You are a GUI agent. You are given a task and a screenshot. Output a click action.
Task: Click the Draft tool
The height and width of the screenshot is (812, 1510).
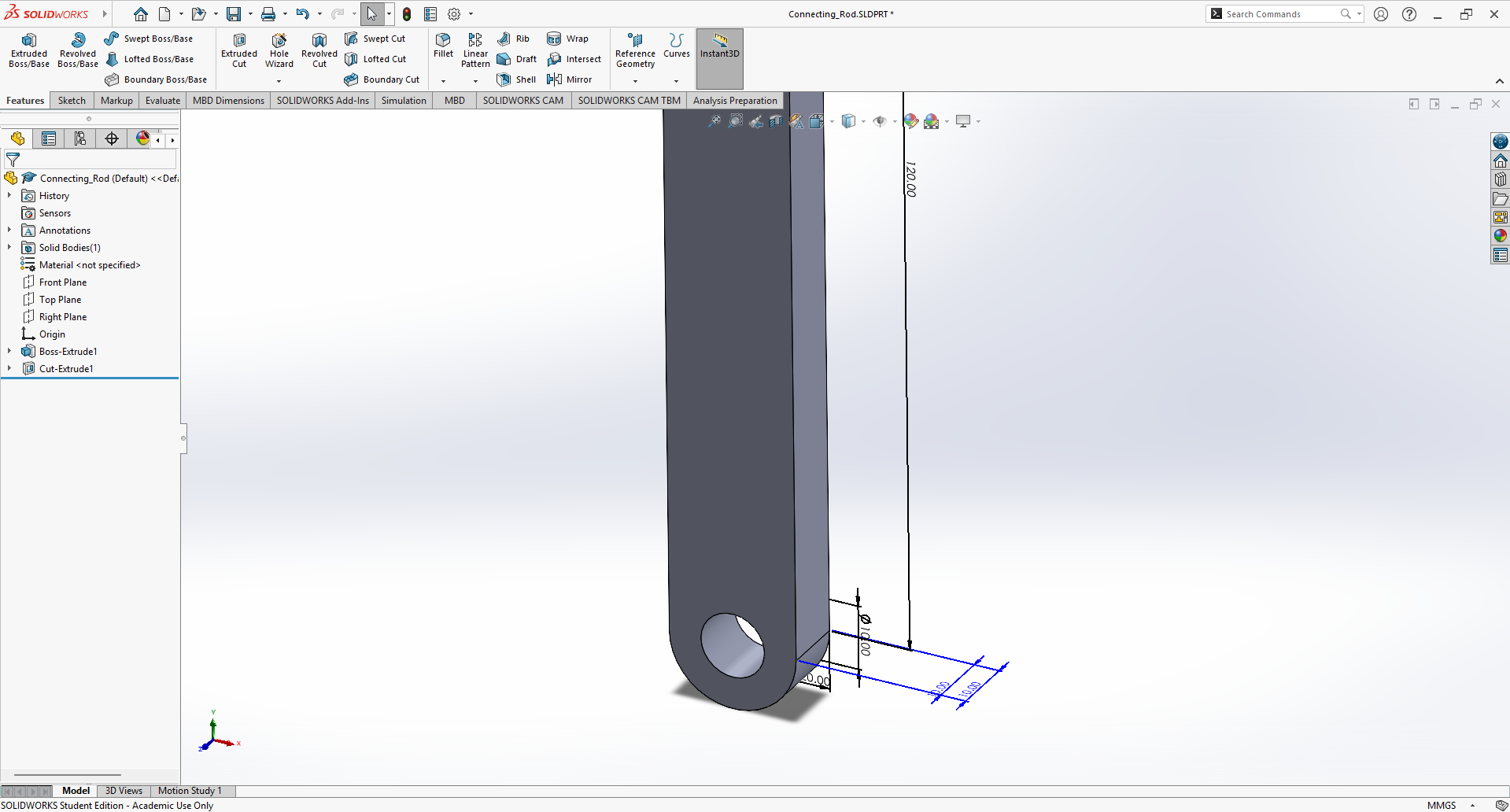click(517, 59)
